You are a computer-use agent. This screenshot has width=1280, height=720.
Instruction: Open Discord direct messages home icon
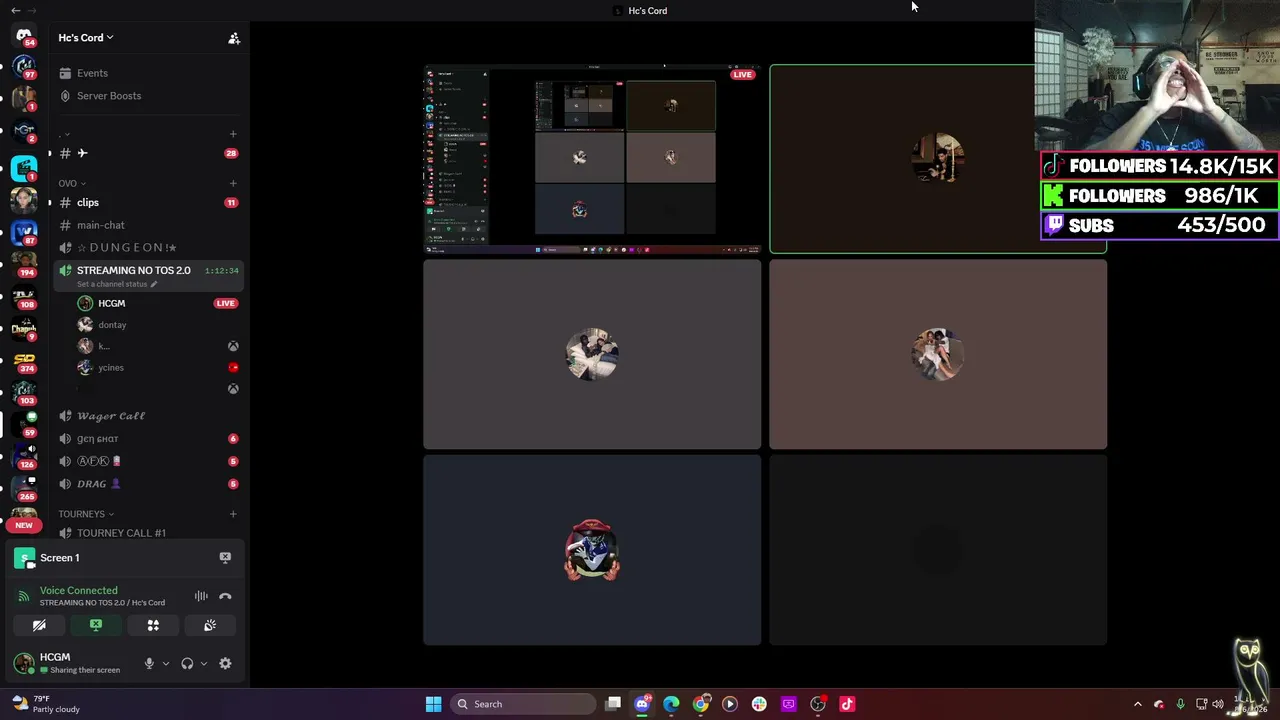point(24,35)
